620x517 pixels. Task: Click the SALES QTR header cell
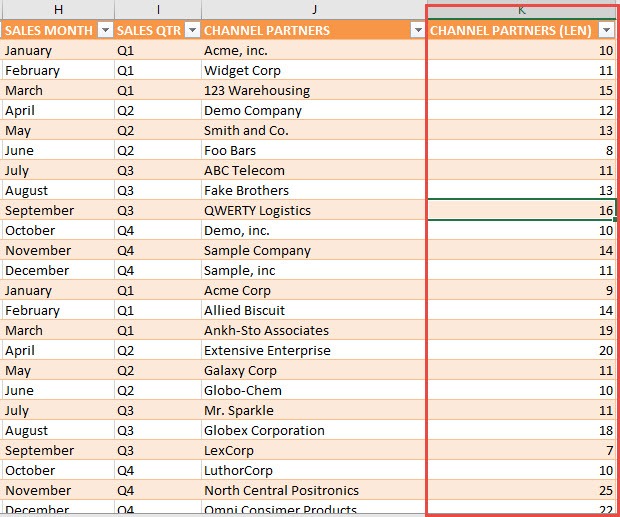click(158, 30)
